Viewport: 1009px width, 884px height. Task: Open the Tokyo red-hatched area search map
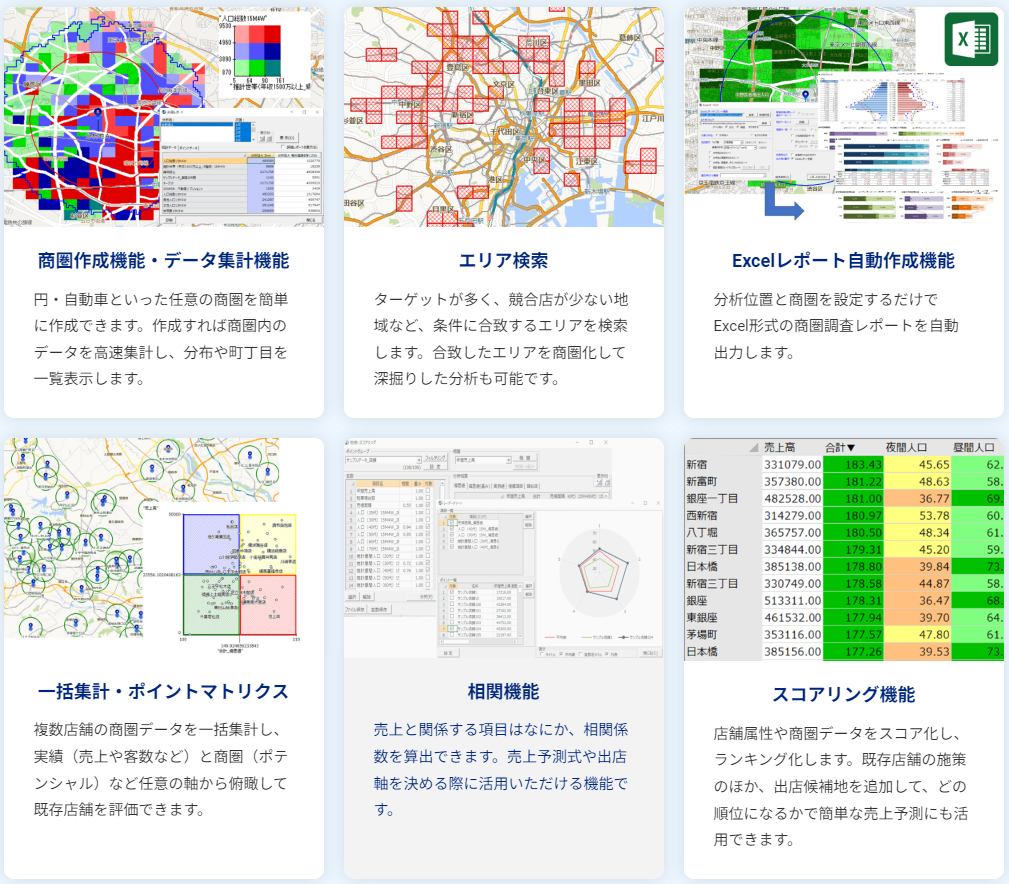[x=503, y=117]
